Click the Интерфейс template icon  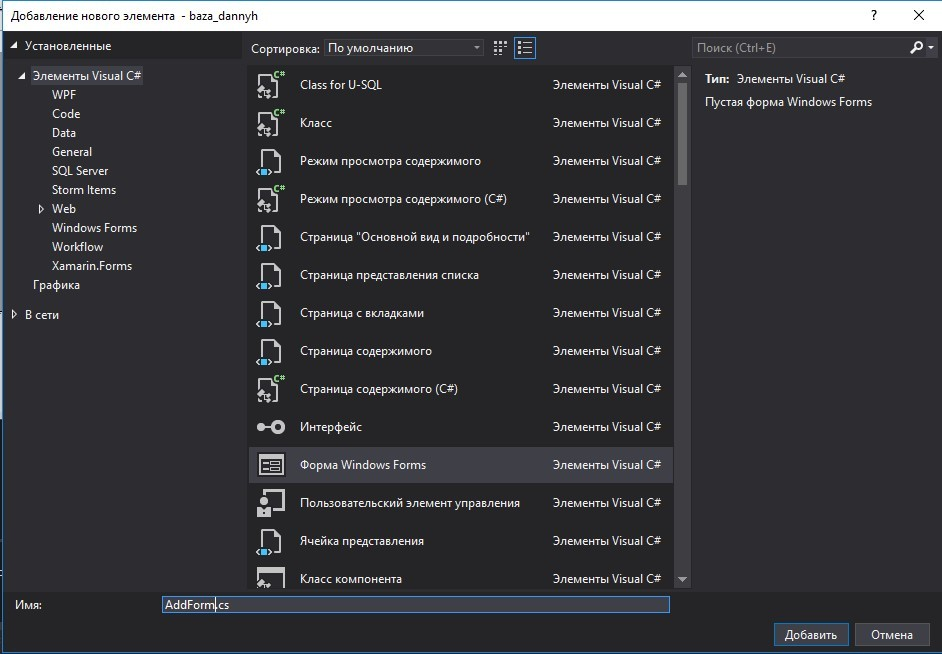[270, 427]
